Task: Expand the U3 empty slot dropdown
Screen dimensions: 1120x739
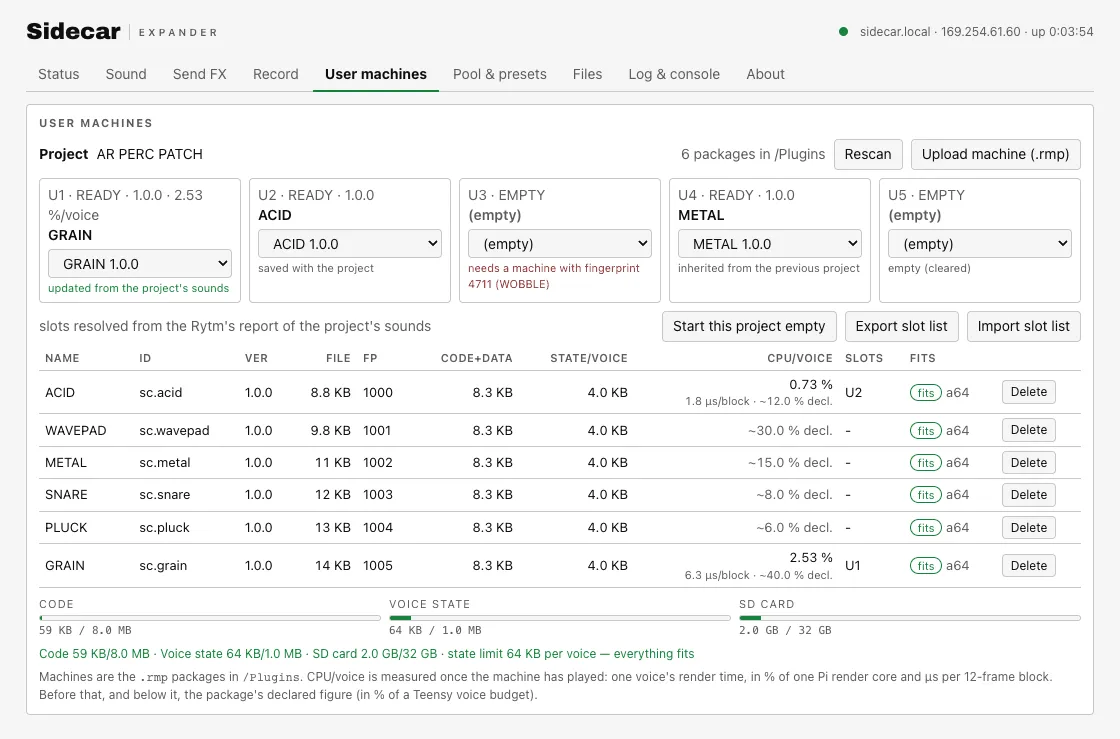Action: pos(560,243)
